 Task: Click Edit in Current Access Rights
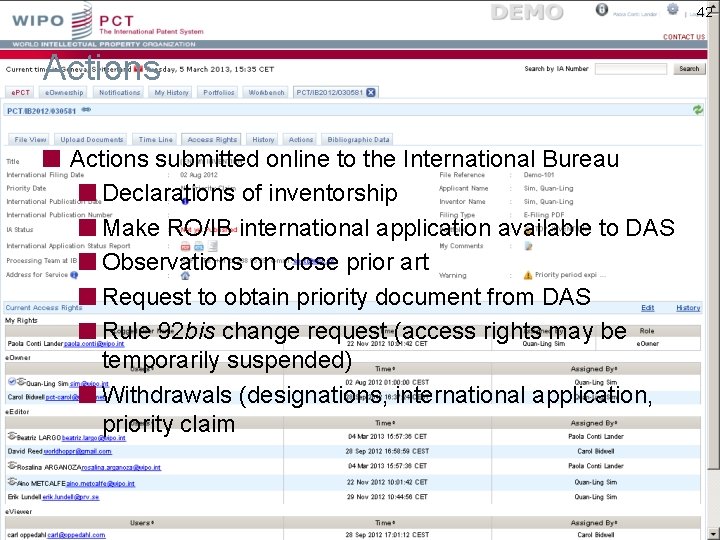[x=647, y=308]
